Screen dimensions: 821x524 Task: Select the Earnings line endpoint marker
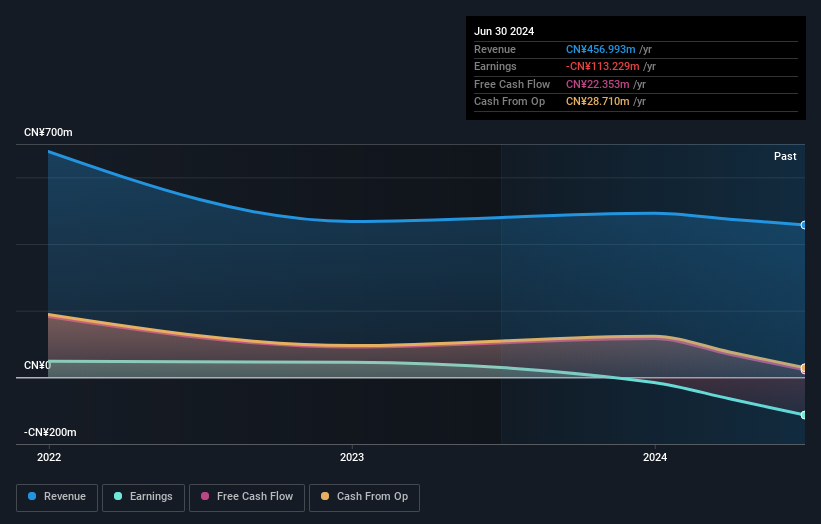(x=803, y=415)
